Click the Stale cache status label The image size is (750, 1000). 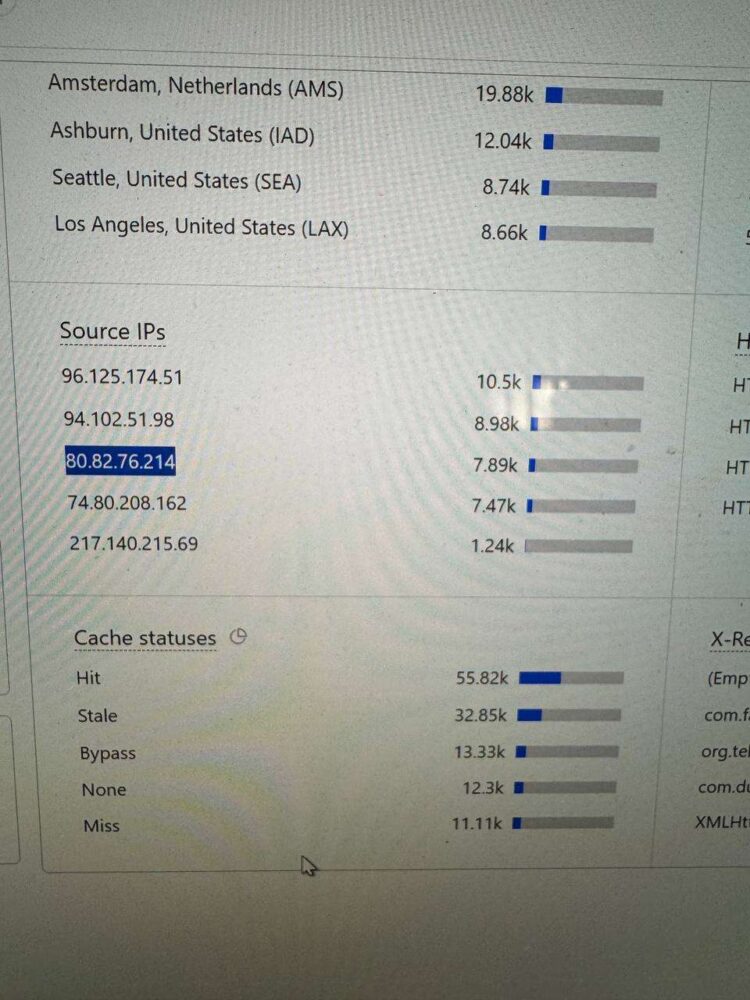[x=97, y=716]
